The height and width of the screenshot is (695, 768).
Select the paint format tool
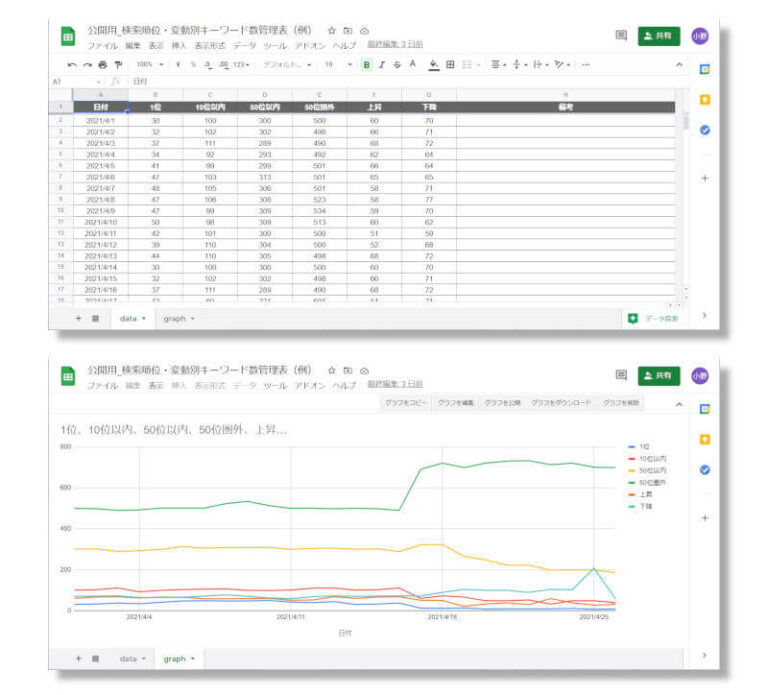(116, 64)
